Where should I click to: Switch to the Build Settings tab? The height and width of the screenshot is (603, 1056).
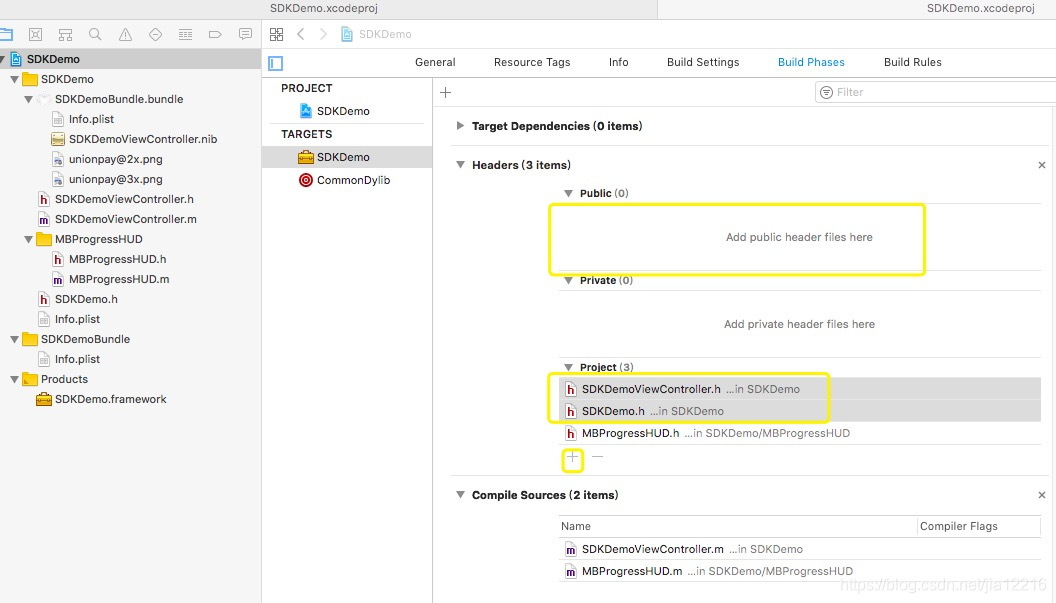pyautogui.click(x=703, y=62)
